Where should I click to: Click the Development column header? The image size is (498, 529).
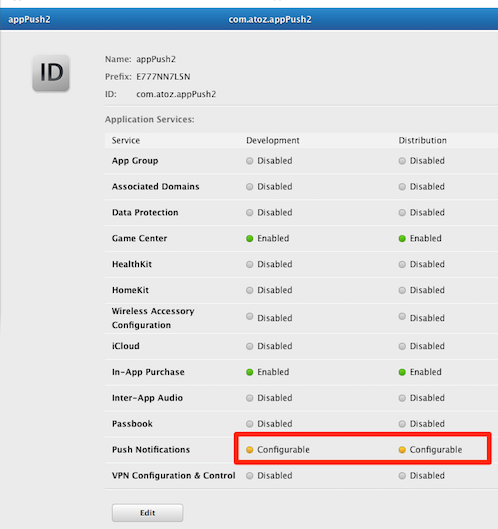coord(273,140)
